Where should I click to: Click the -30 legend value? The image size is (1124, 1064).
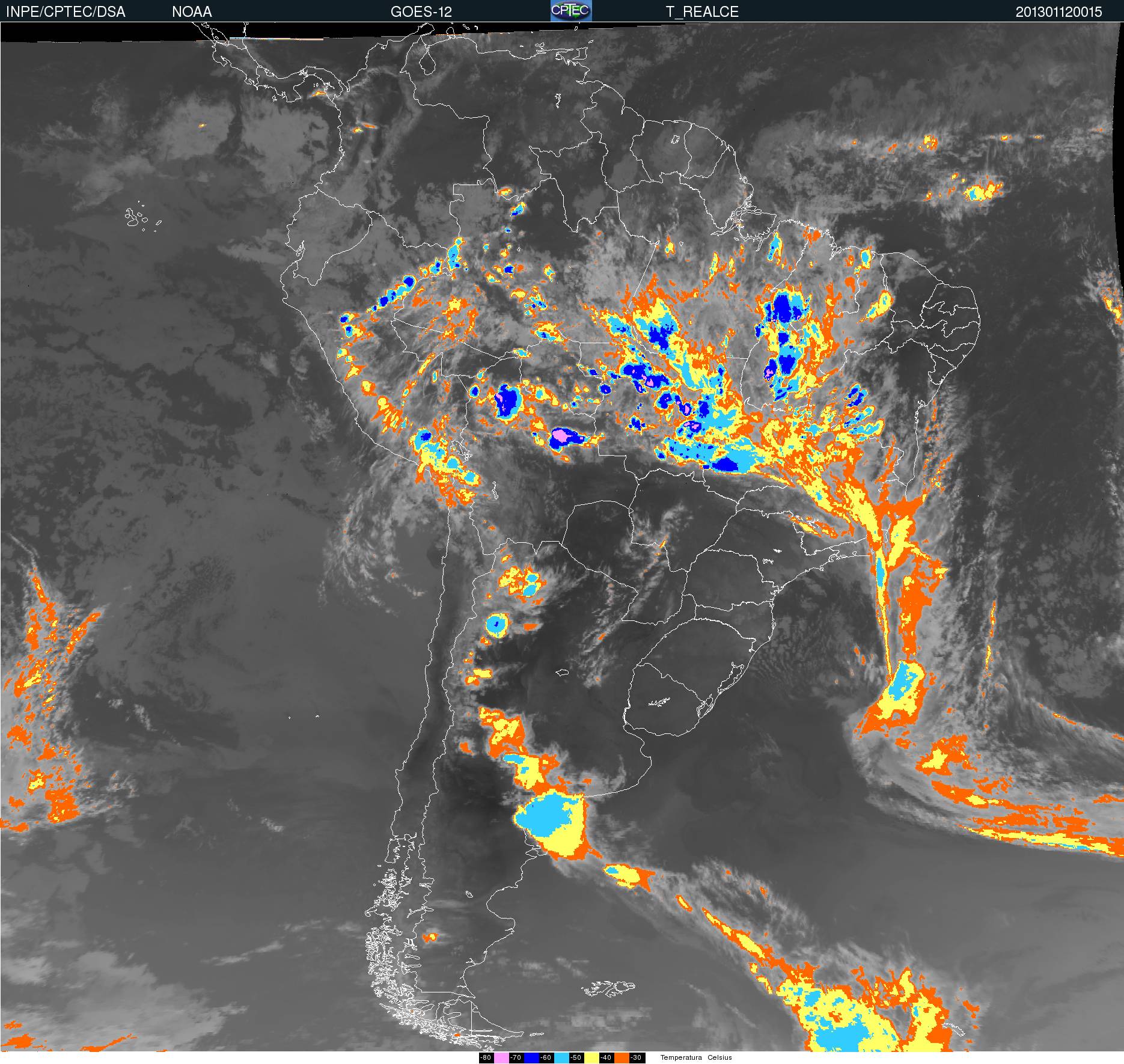pyautogui.click(x=636, y=1058)
